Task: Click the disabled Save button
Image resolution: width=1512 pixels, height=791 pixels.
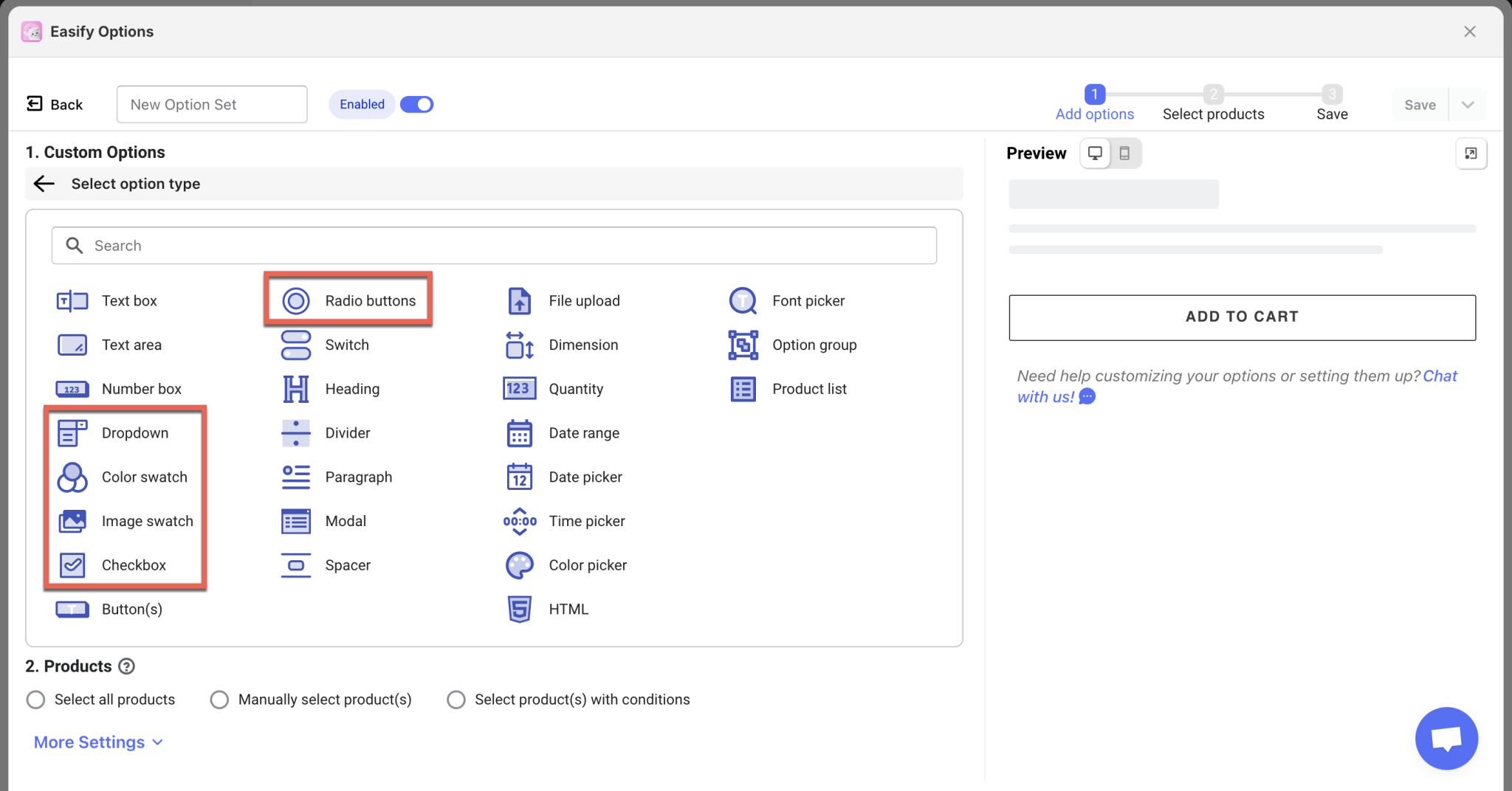Action: pyautogui.click(x=1420, y=105)
